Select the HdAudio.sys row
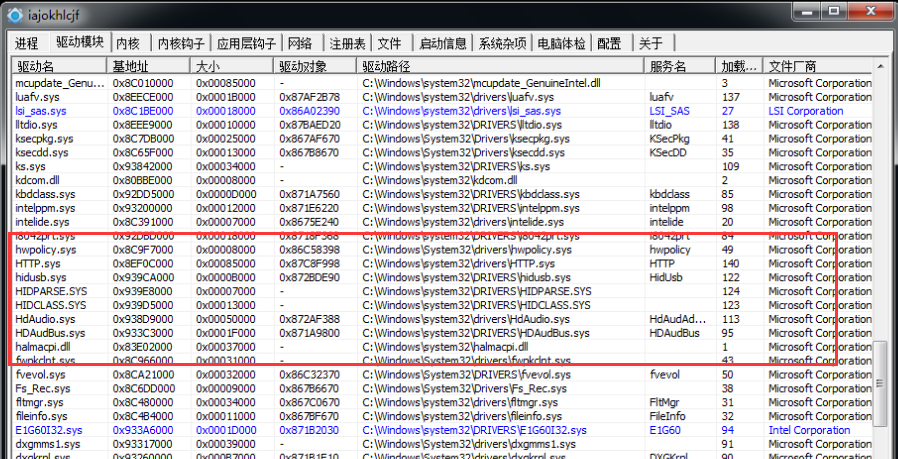 point(442,319)
